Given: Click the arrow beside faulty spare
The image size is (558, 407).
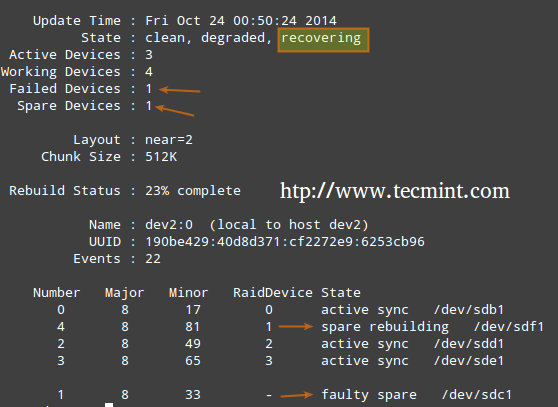Looking at the screenshot, I should tap(296, 395).
